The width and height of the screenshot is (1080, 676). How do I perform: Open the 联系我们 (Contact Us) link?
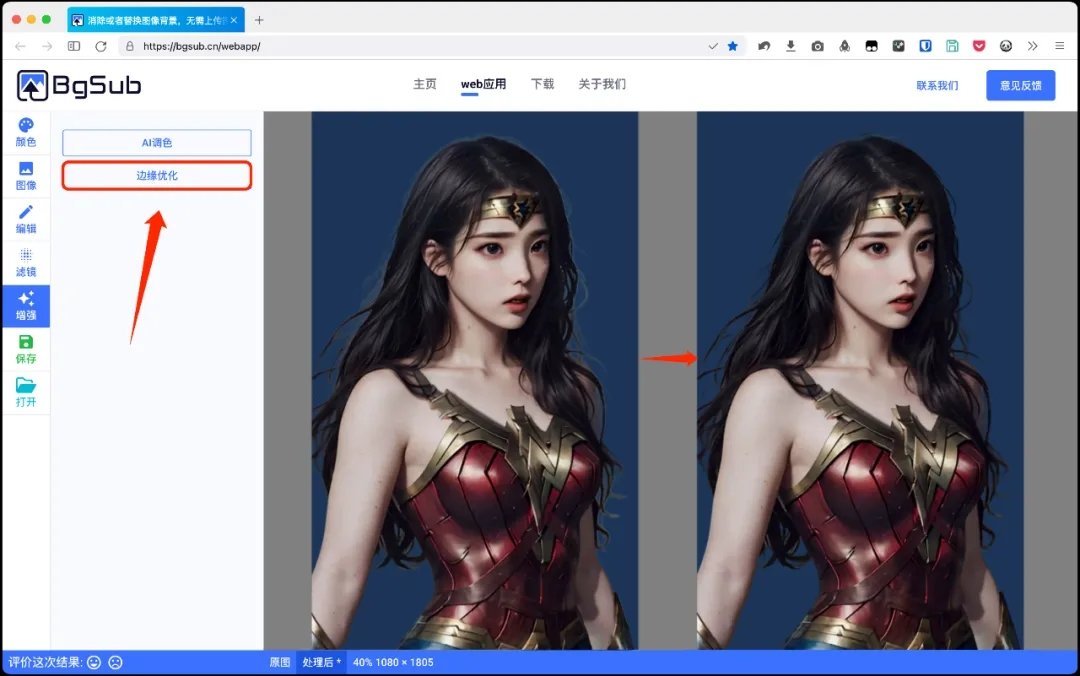tap(936, 85)
